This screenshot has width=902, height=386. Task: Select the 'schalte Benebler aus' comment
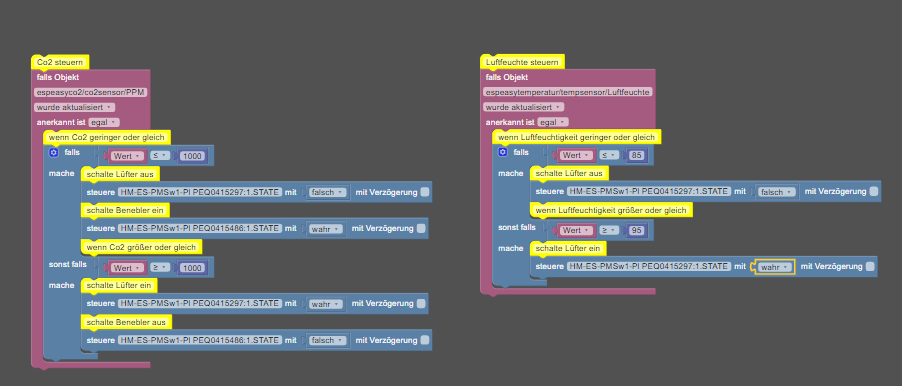[126, 322]
